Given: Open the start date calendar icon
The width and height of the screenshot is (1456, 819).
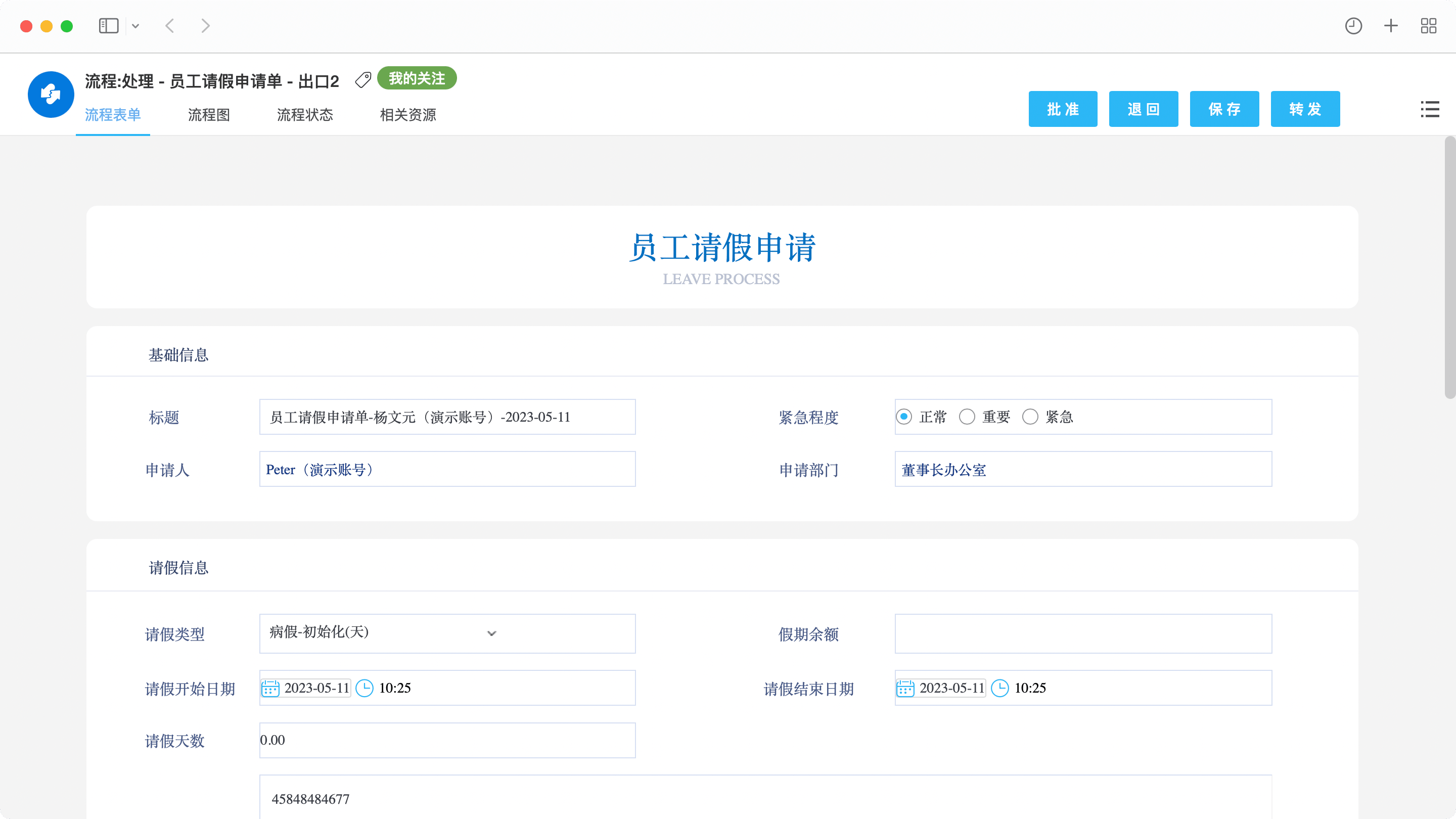Looking at the screenshot, I should 270,688.
